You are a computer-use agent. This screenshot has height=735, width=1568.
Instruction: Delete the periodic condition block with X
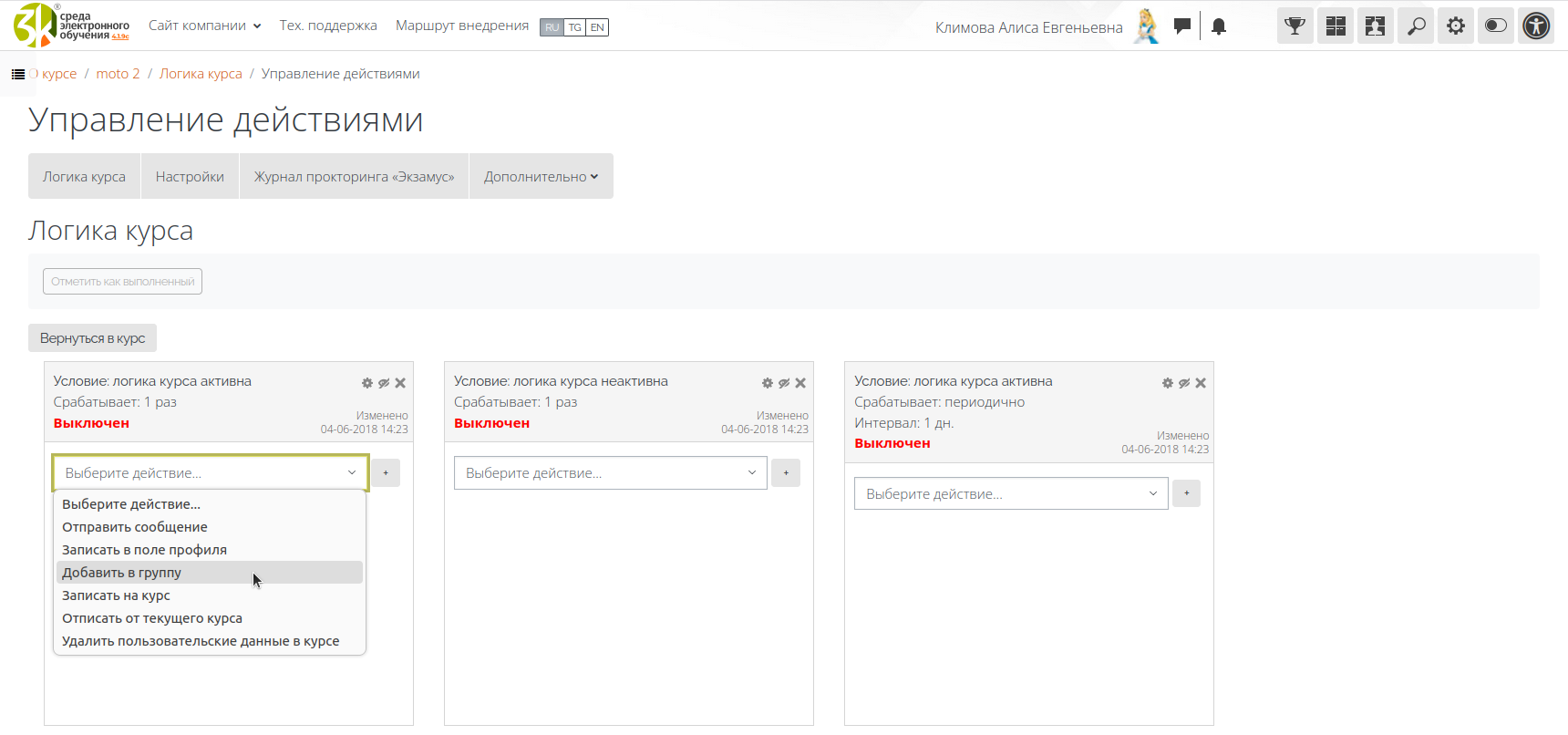(1201, 383)
